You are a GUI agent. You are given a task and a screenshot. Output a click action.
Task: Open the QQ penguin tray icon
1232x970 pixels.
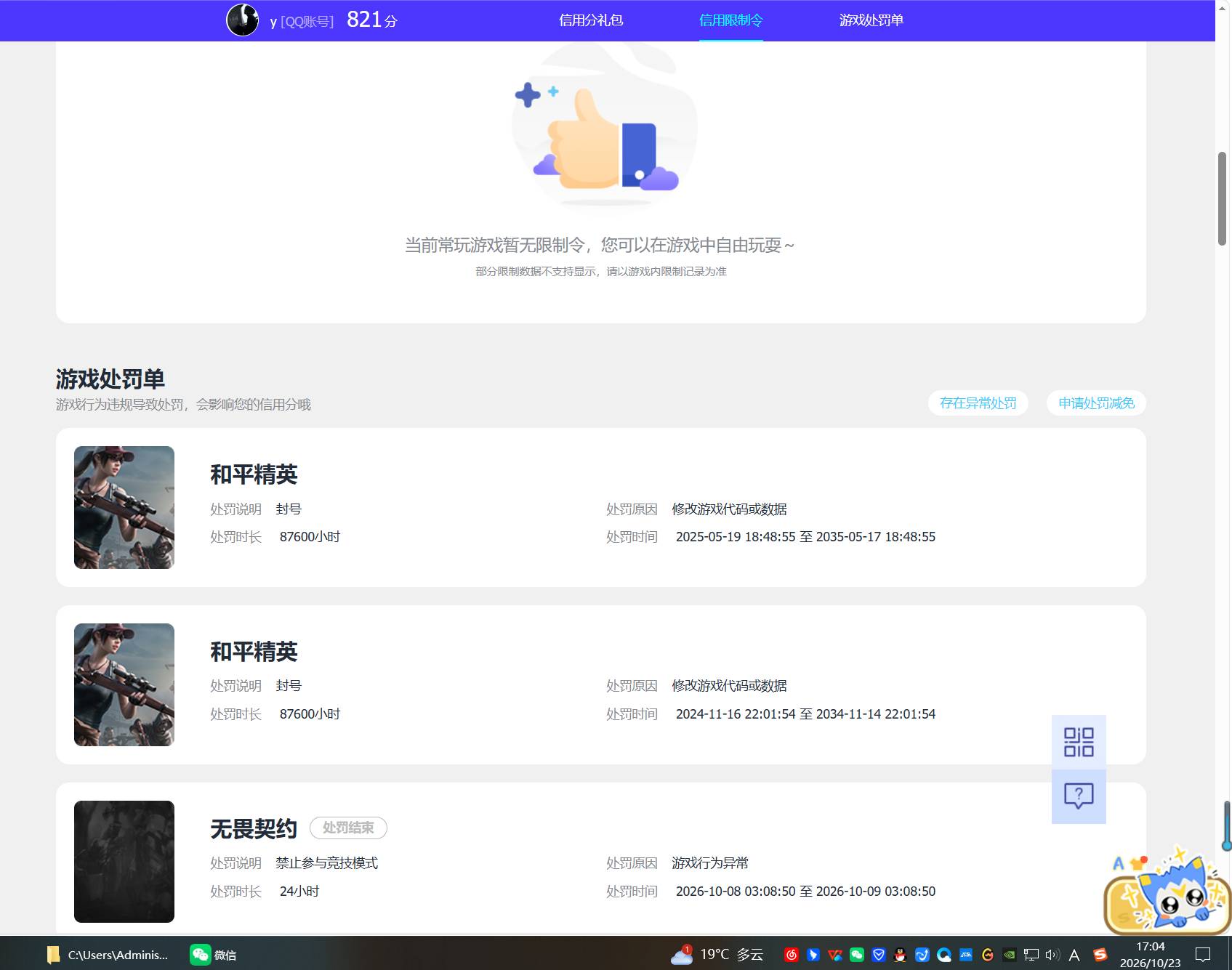(901, 955)
